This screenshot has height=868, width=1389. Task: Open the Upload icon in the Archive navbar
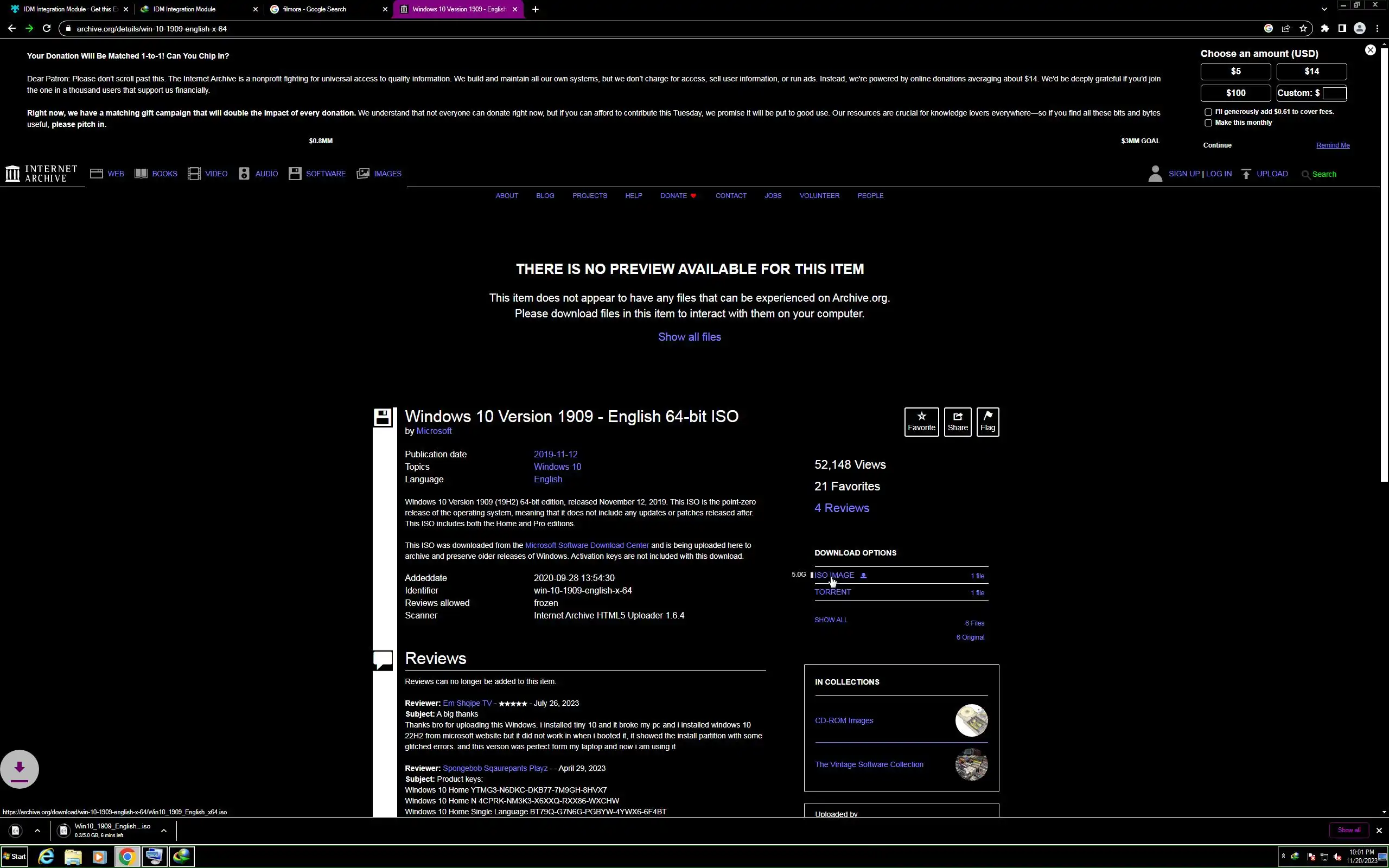click(1246, 174)
